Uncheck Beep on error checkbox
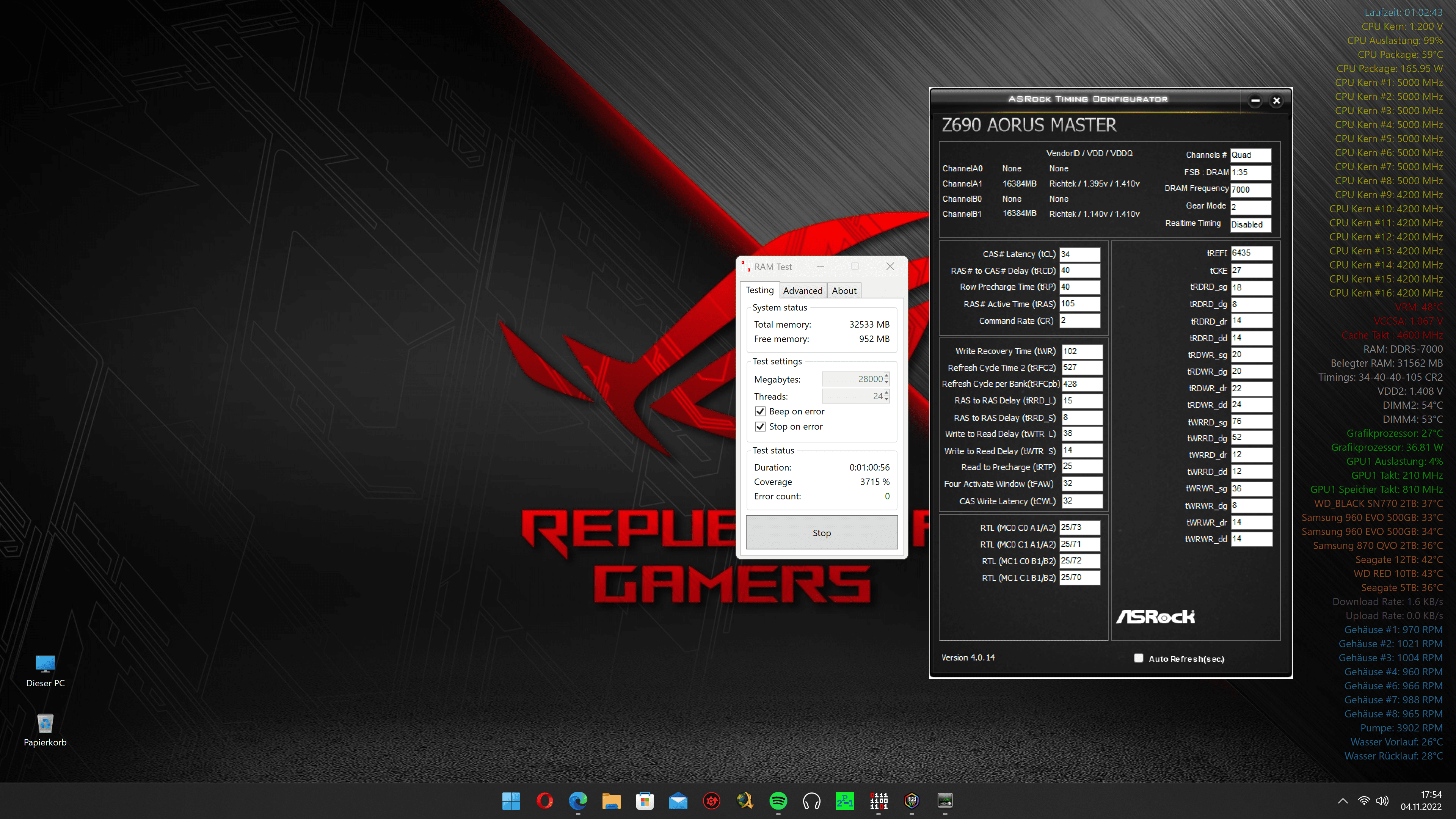 click(x=760, y=411)
